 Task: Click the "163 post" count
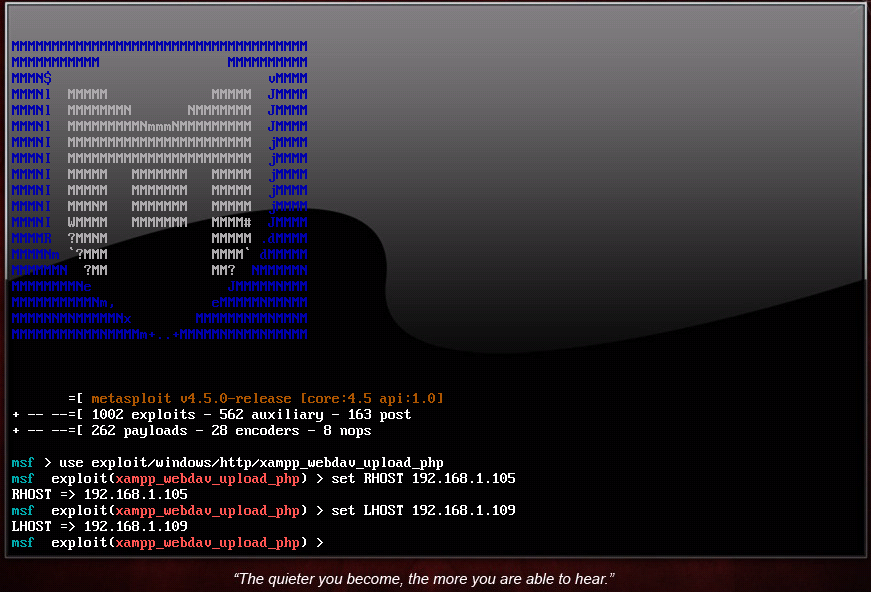coord(379,415)
